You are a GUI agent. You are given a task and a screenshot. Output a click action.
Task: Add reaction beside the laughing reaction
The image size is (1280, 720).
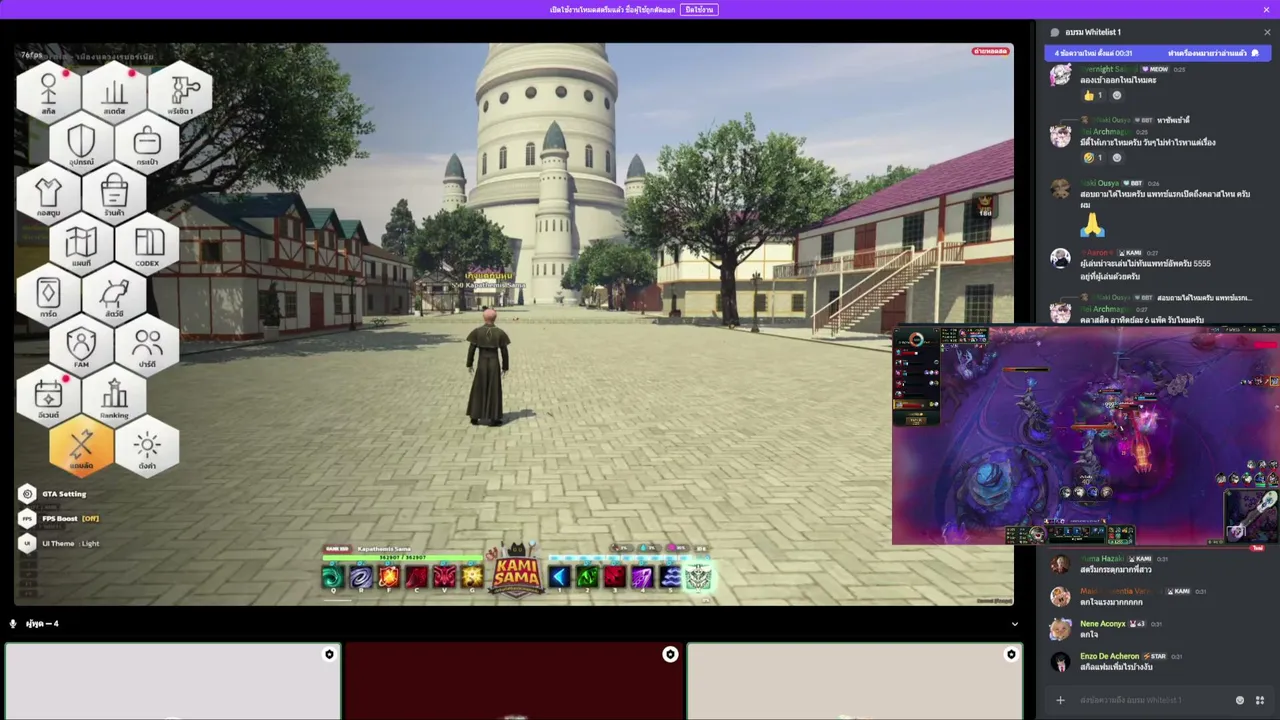[x=1117, y=157]
